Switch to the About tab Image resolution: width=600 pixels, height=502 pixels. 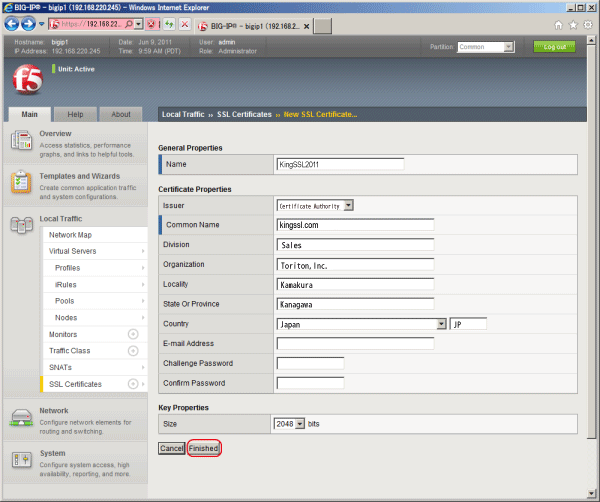click(x=121, y=114)
